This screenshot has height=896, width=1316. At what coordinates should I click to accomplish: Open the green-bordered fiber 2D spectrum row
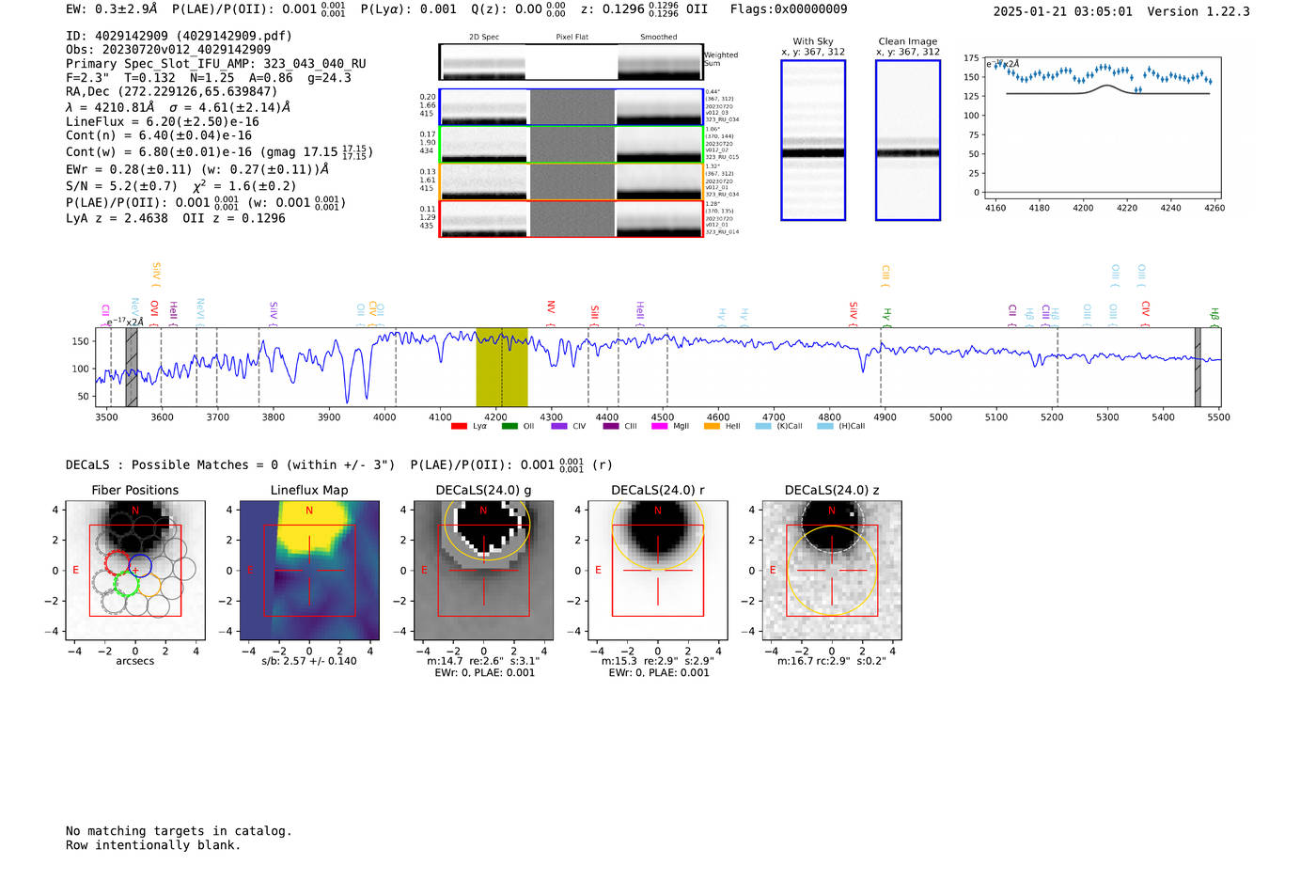[572, 145]
